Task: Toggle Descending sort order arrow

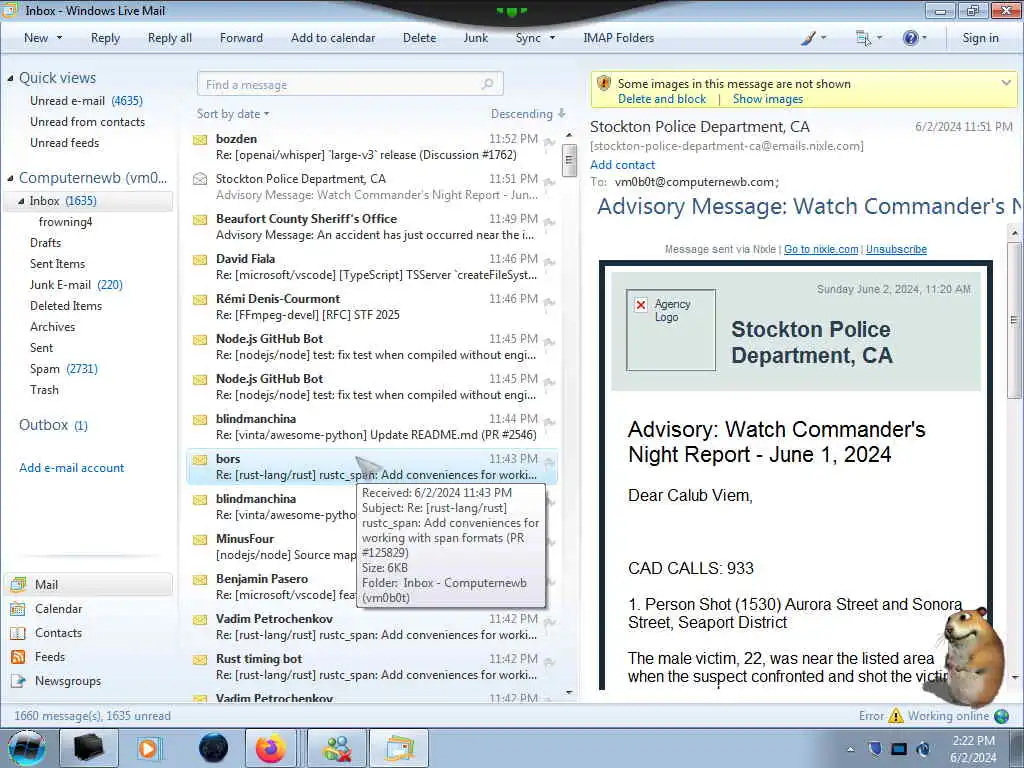Action: pos(562,114)
